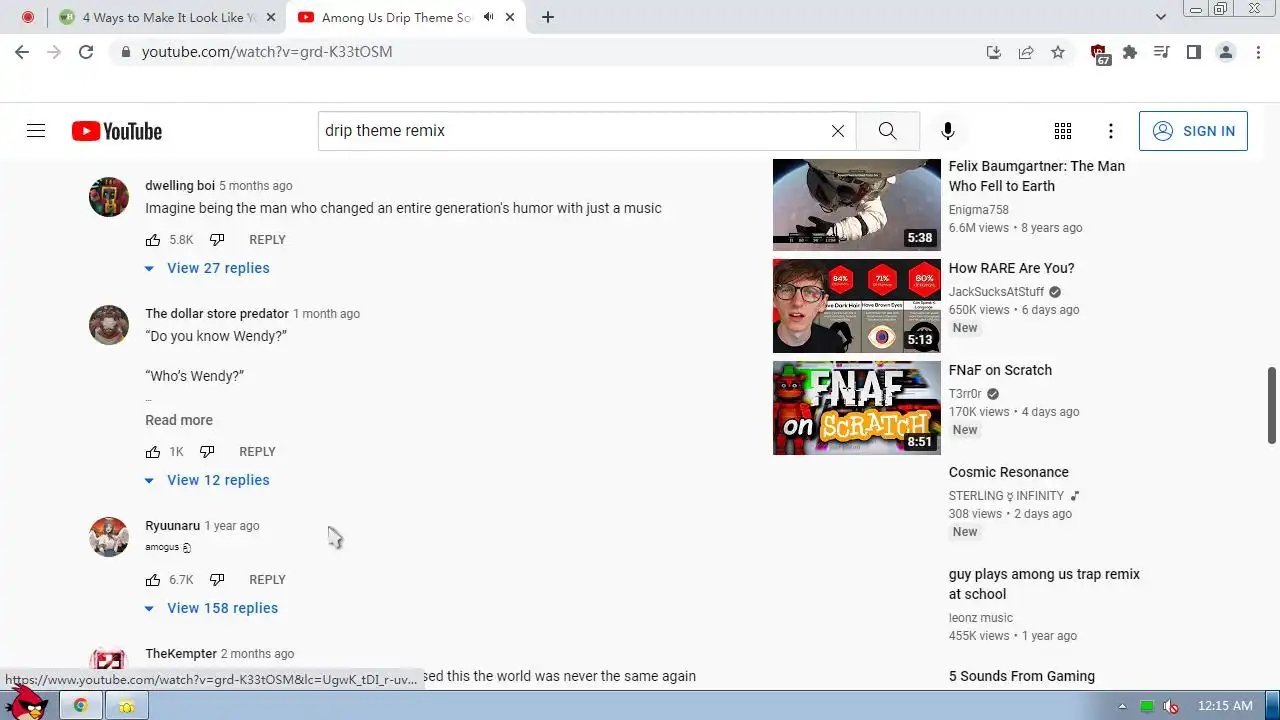Open 5 Sounds From Gaming title
Screen dimensions: 1280x720
pyautogui.click(x=1021, y=676)
